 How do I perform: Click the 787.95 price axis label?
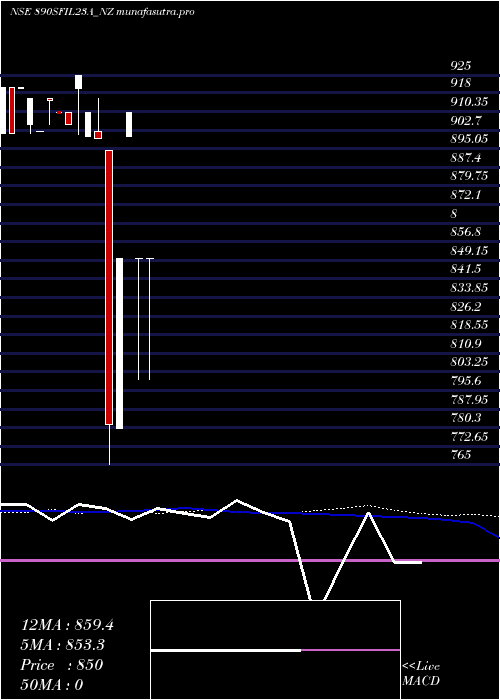469,400
